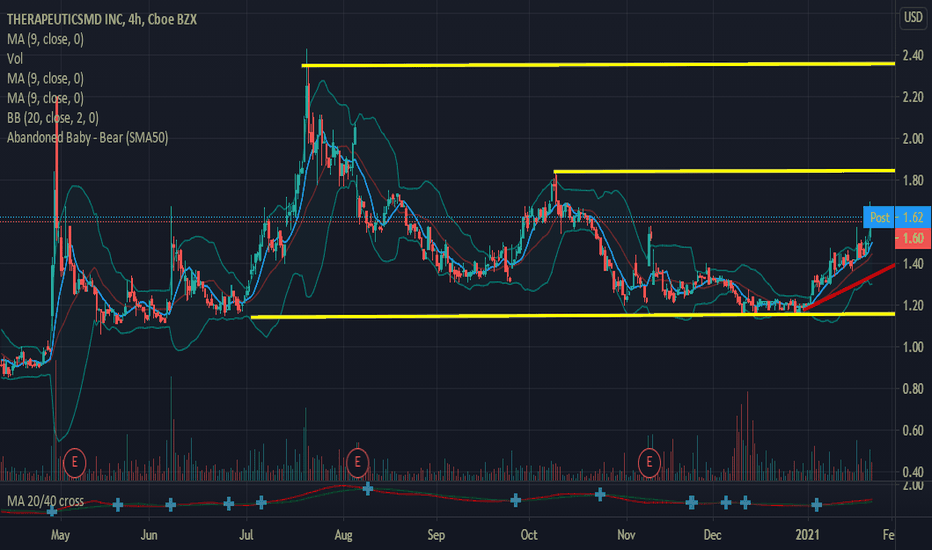Screen dimensions: 932x550
Task: Click the earnings 'E' marker near Aug
Action: (357, 461)
